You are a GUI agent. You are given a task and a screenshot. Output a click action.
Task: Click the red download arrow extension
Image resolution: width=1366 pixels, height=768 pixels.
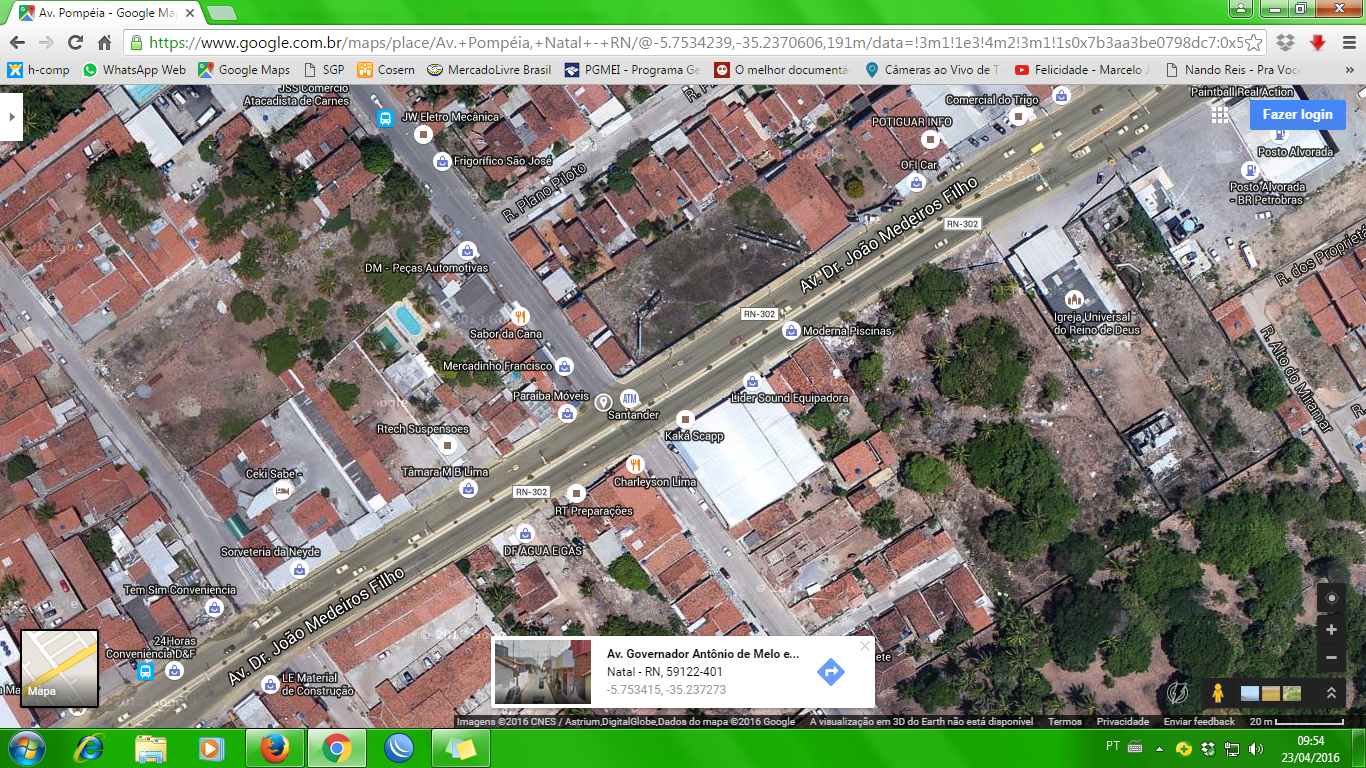(x=1318, y=43)
